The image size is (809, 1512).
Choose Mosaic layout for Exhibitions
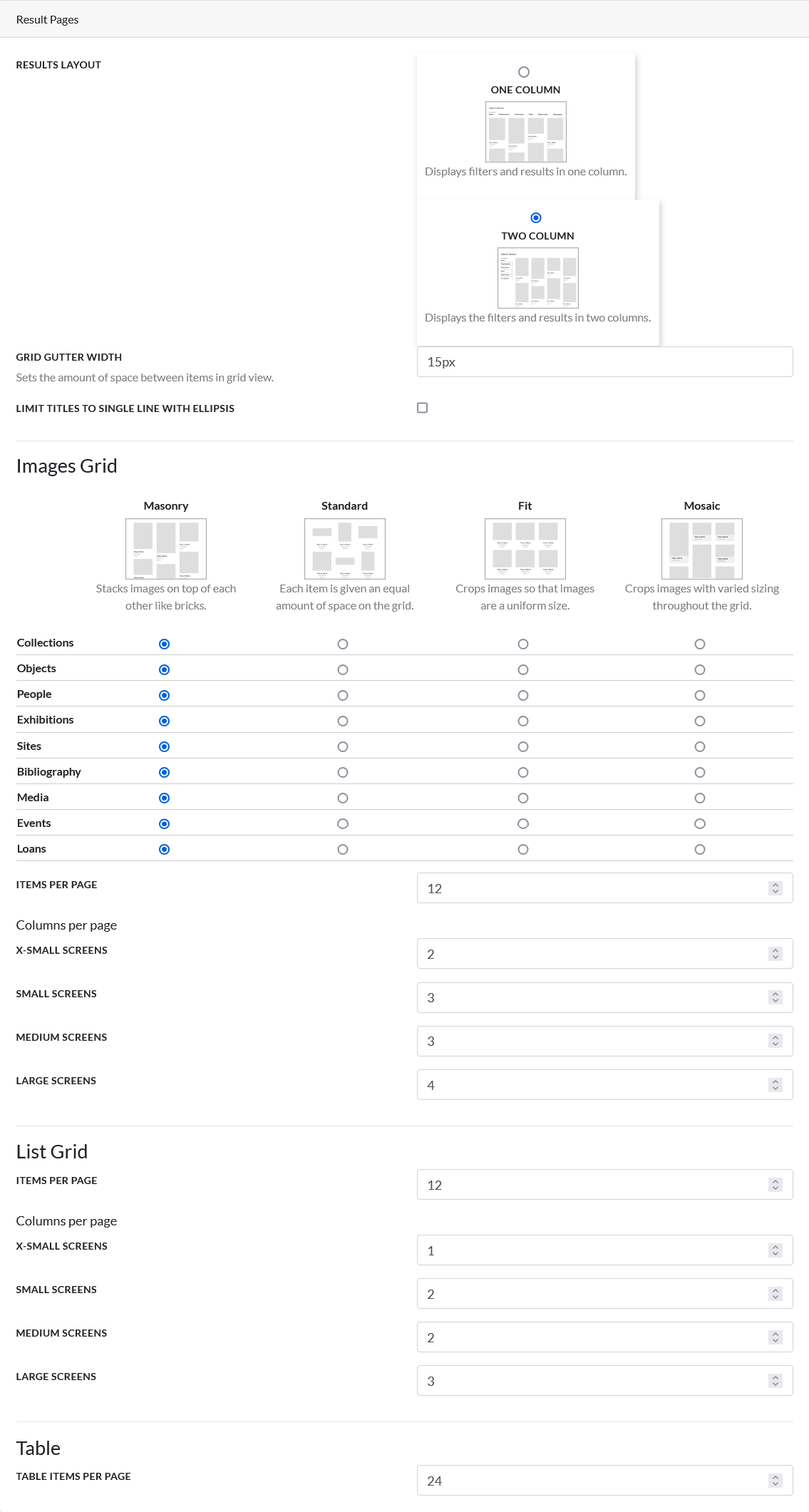[x=700, y=721]
